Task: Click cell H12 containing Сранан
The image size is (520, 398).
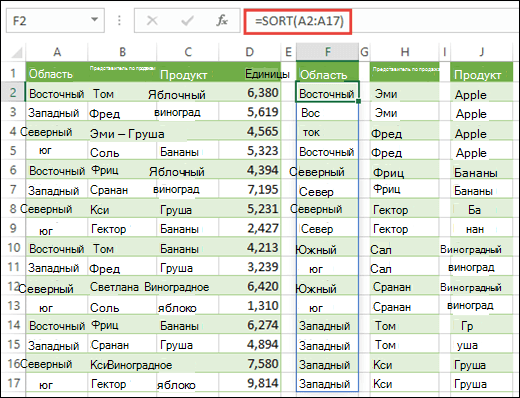Action: click(405, 286)
